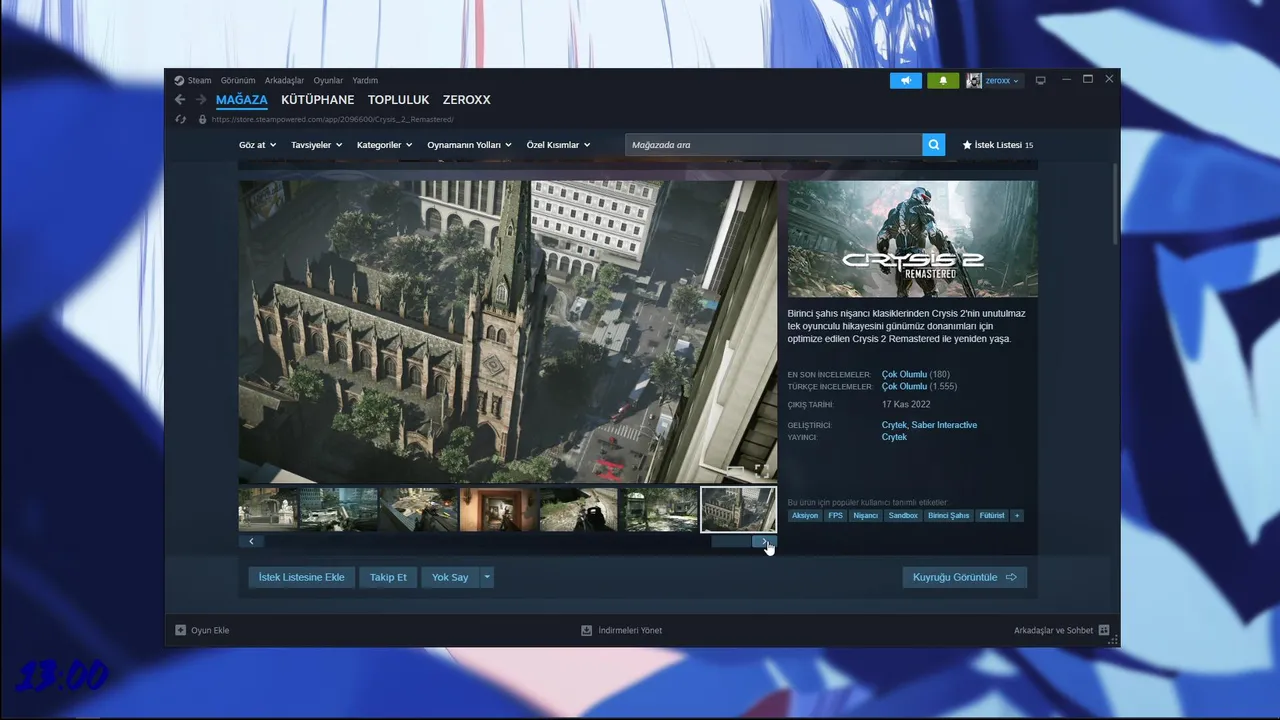1280x720 pixels.
Task: Open the Steam menu
Action: click(200, 81)
